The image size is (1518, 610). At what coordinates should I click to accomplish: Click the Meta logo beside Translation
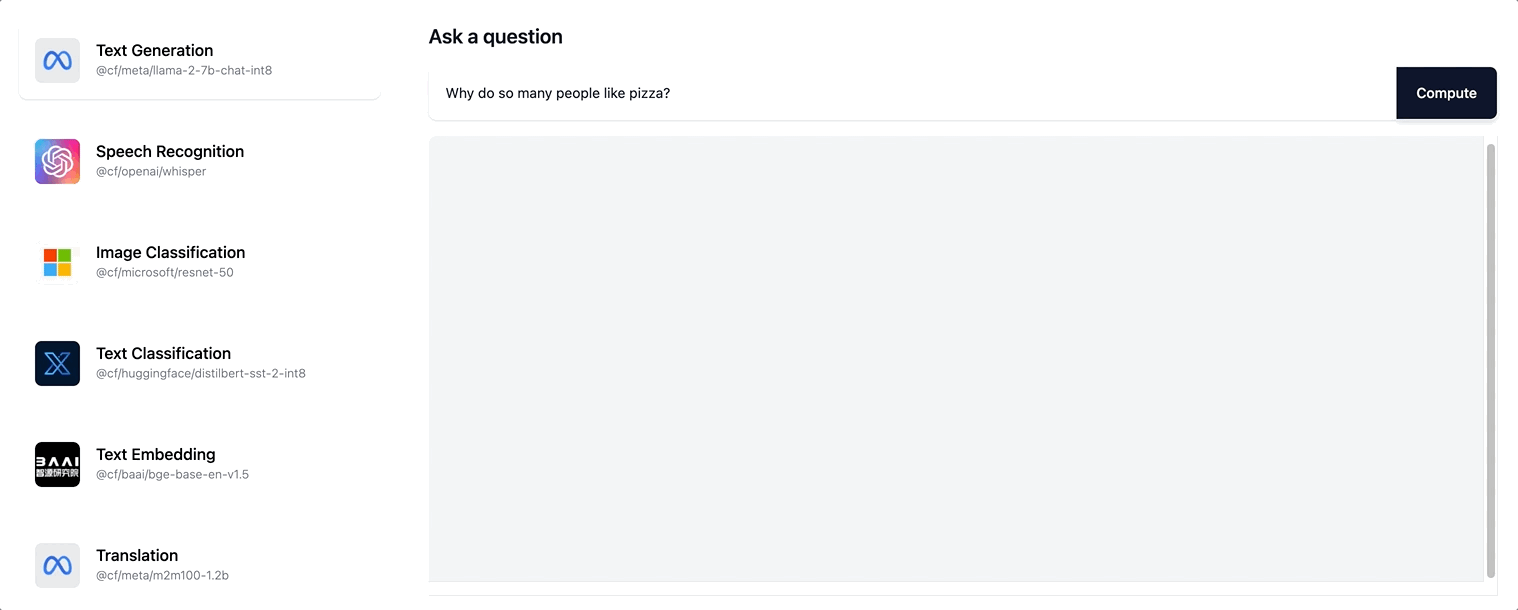click(x=57, y=565)
